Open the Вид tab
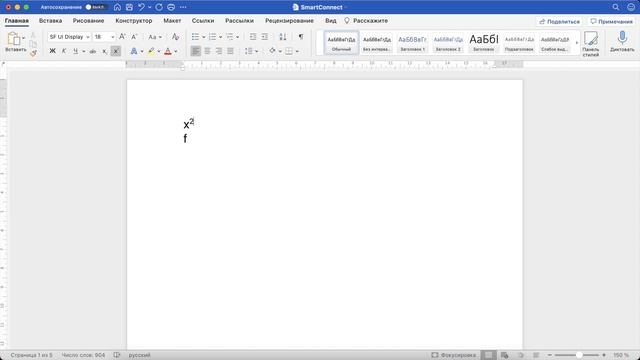This screenshot has width=640, height=360. pos(331,21)
